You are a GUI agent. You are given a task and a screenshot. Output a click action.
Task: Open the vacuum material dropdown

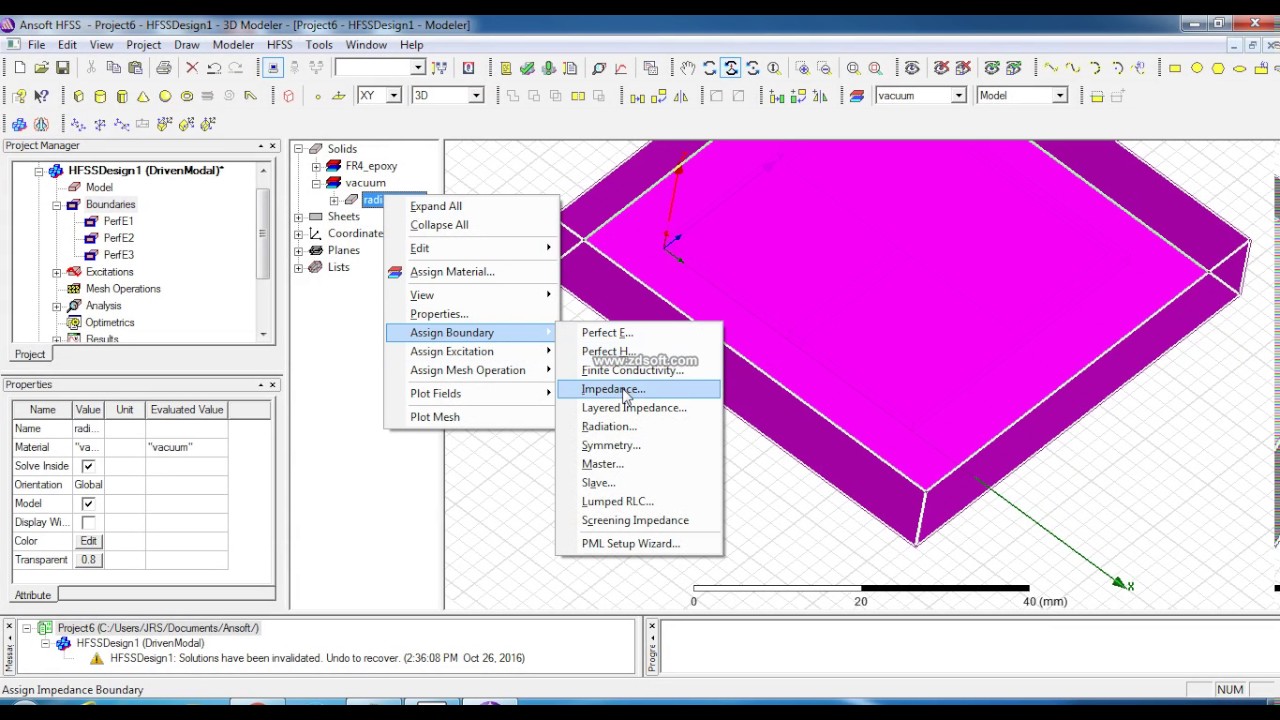(958, 96)
